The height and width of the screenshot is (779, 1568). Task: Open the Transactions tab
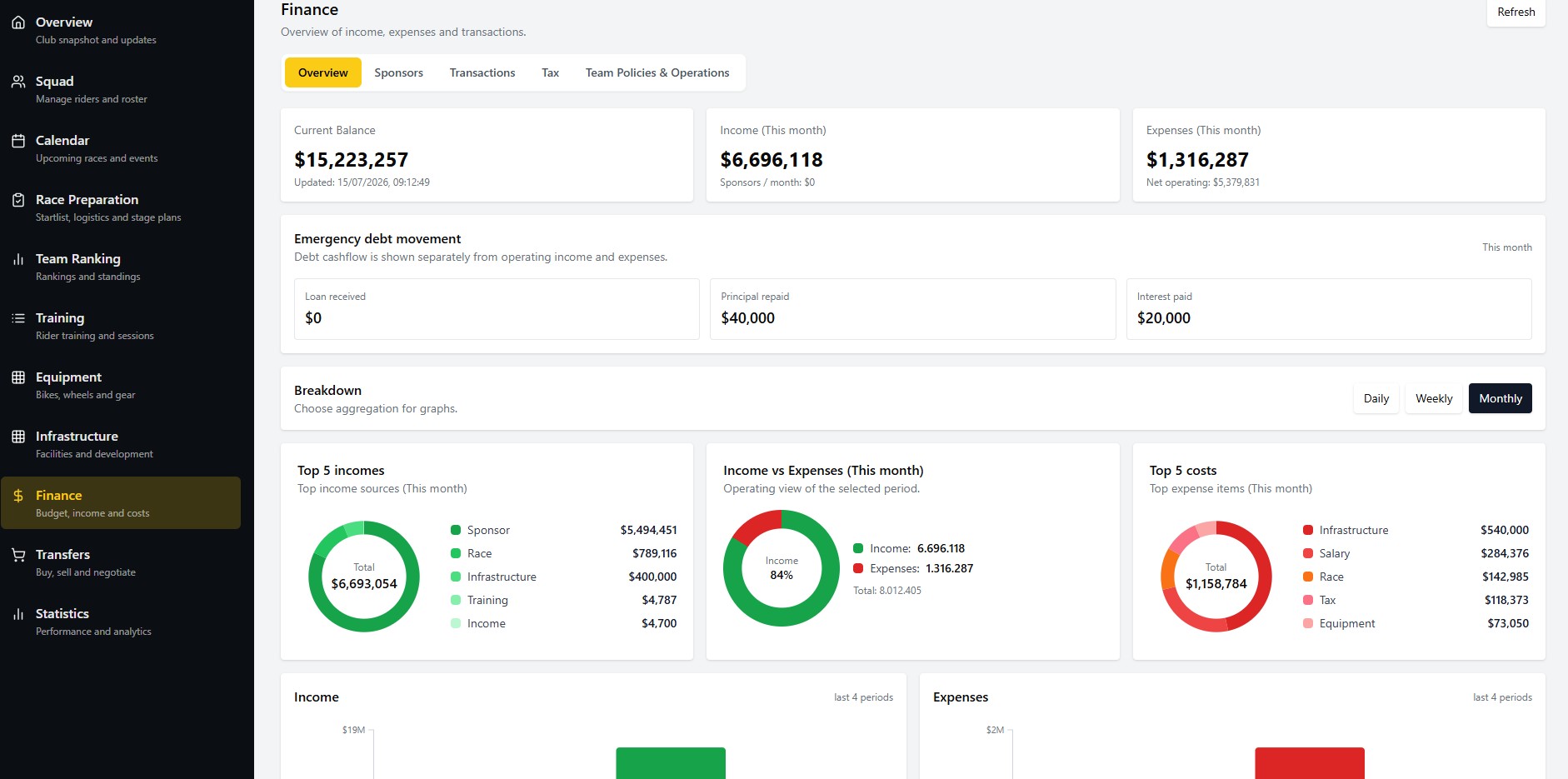tap(482, 72)
